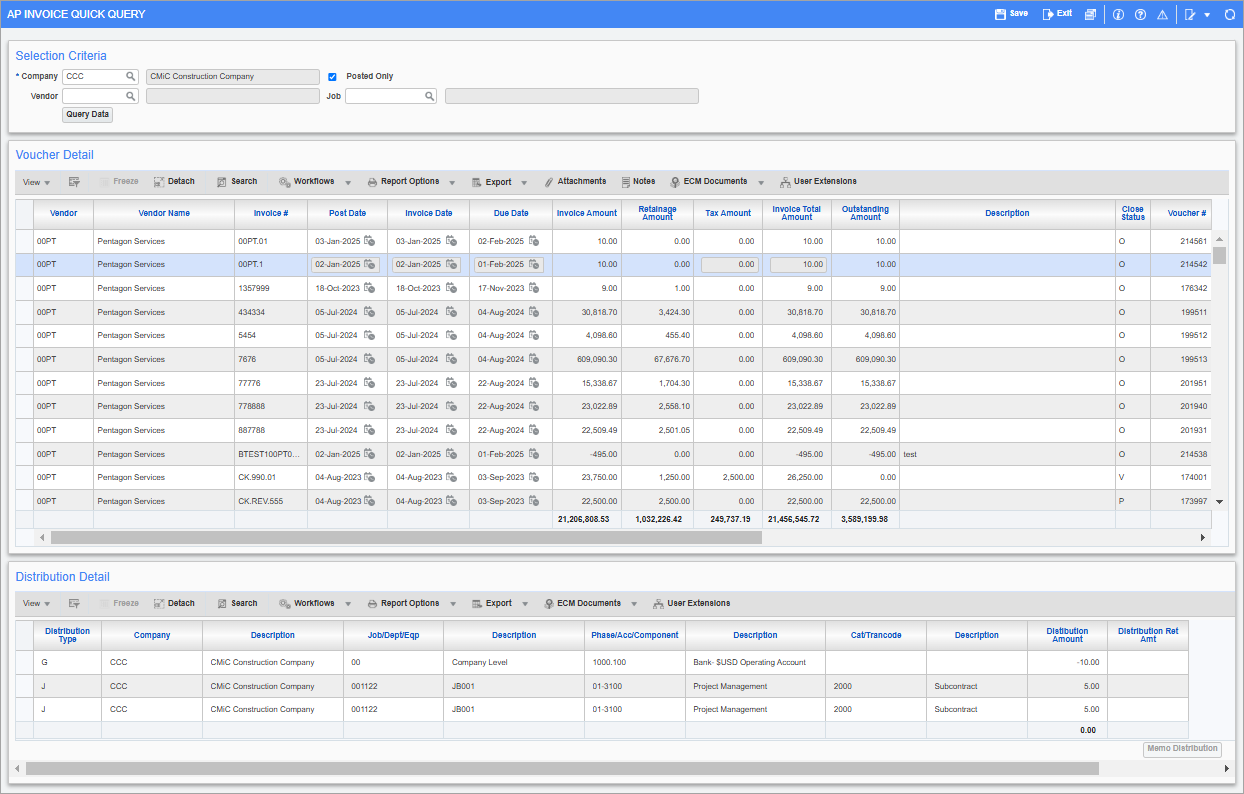Image resolution: width=1244 pixels, height=794 pixels.
Task: Click the Notes icon in Voucher Detail toolbar
Action: [x=638, y=181]
